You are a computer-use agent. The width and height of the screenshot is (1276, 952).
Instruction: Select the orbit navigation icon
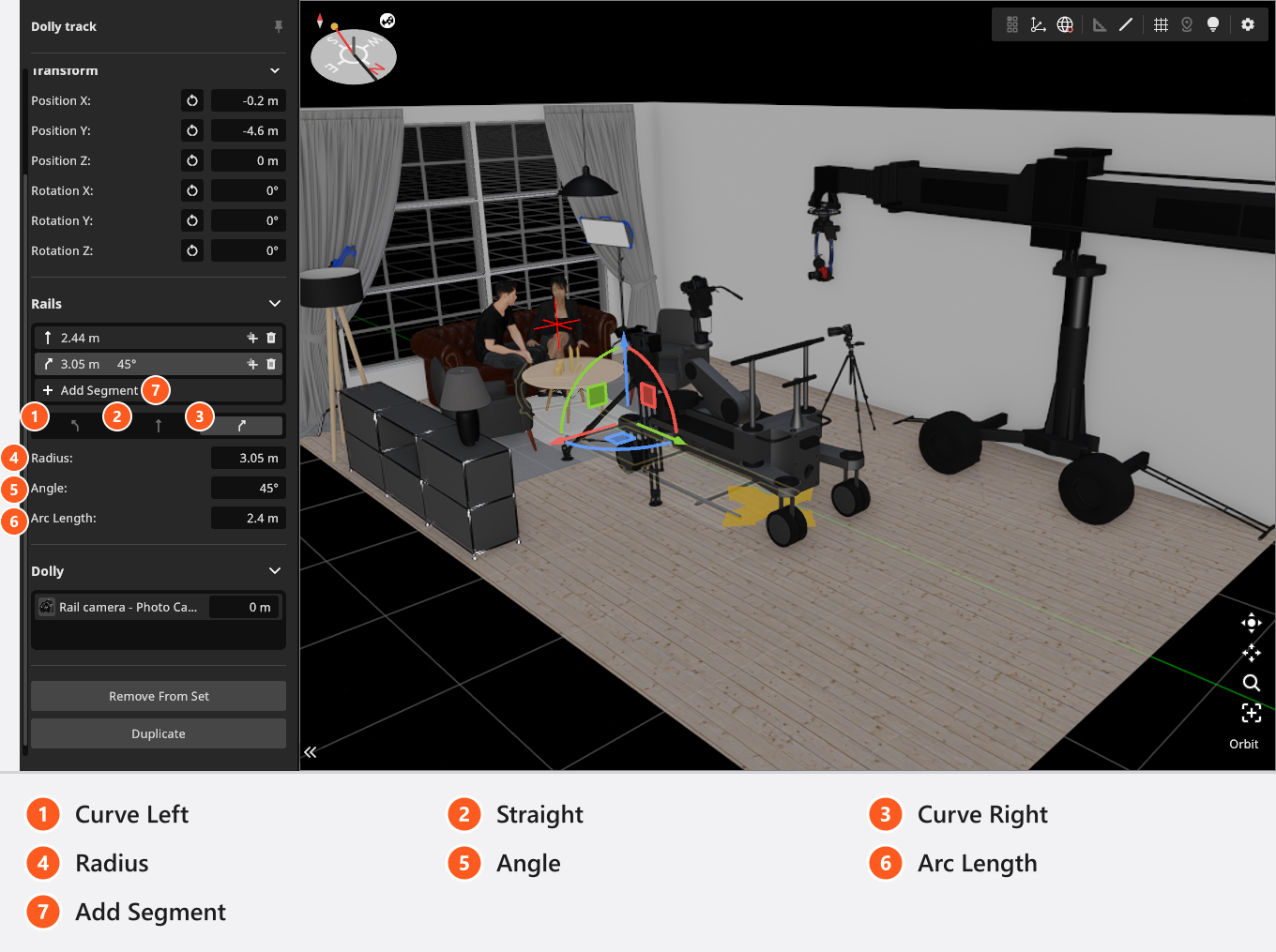[1252, 623]
